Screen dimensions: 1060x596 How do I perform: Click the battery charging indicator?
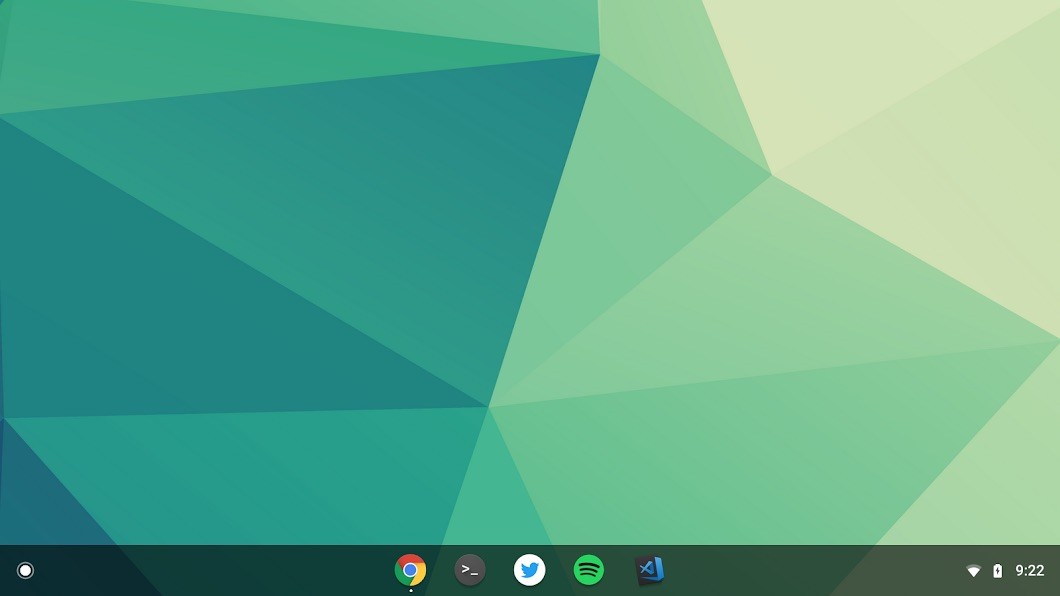997,570
